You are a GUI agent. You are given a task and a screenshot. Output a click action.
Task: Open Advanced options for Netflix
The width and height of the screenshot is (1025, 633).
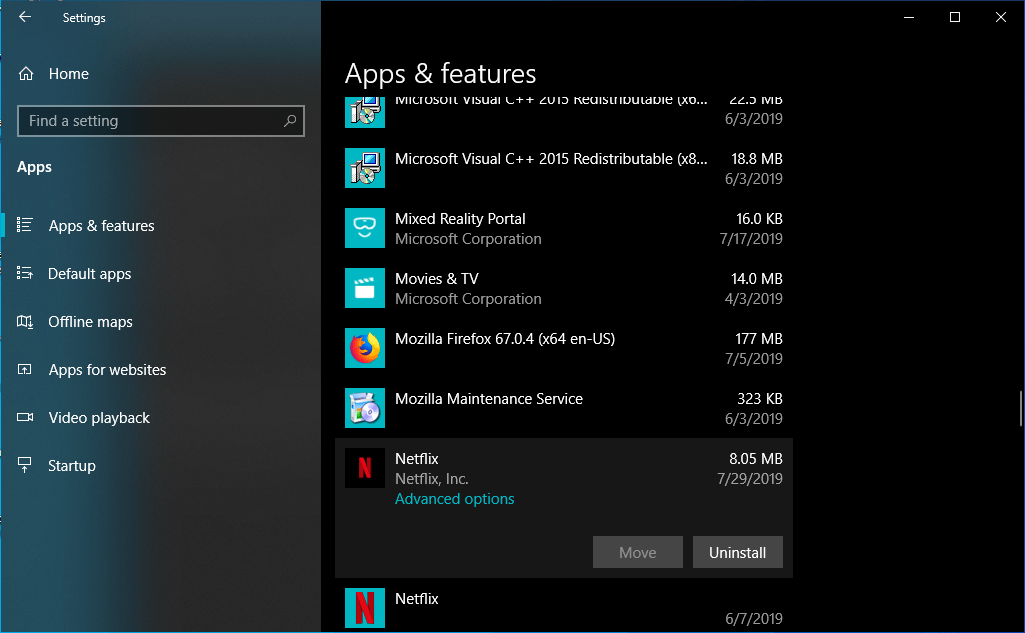pos(454,498)
